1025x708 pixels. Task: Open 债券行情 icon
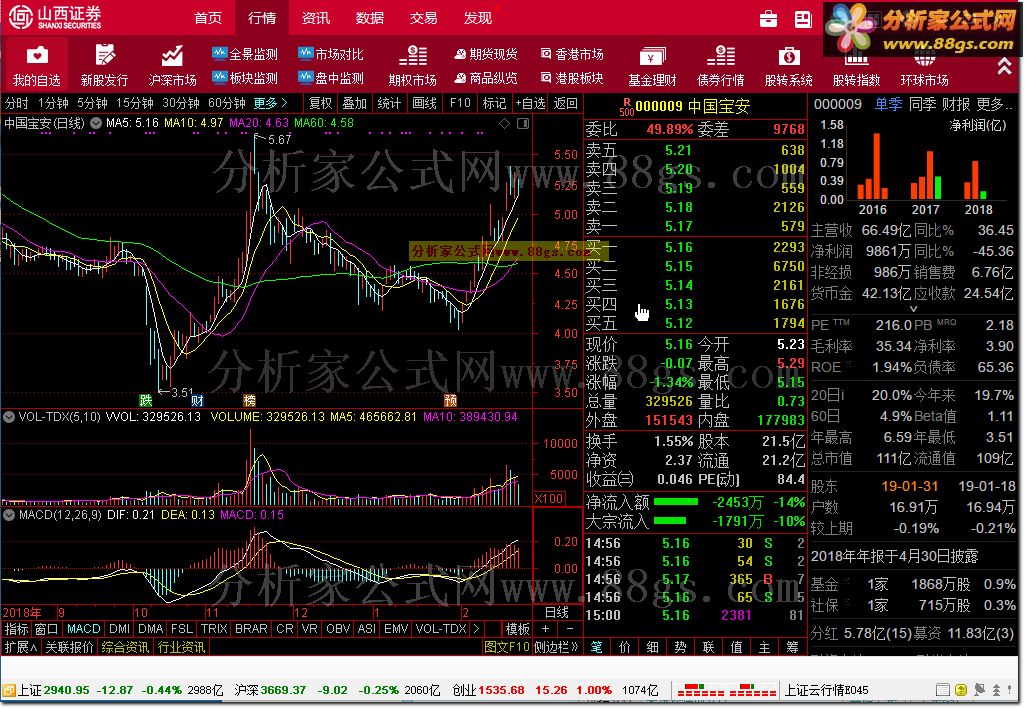tap(720, 66)
